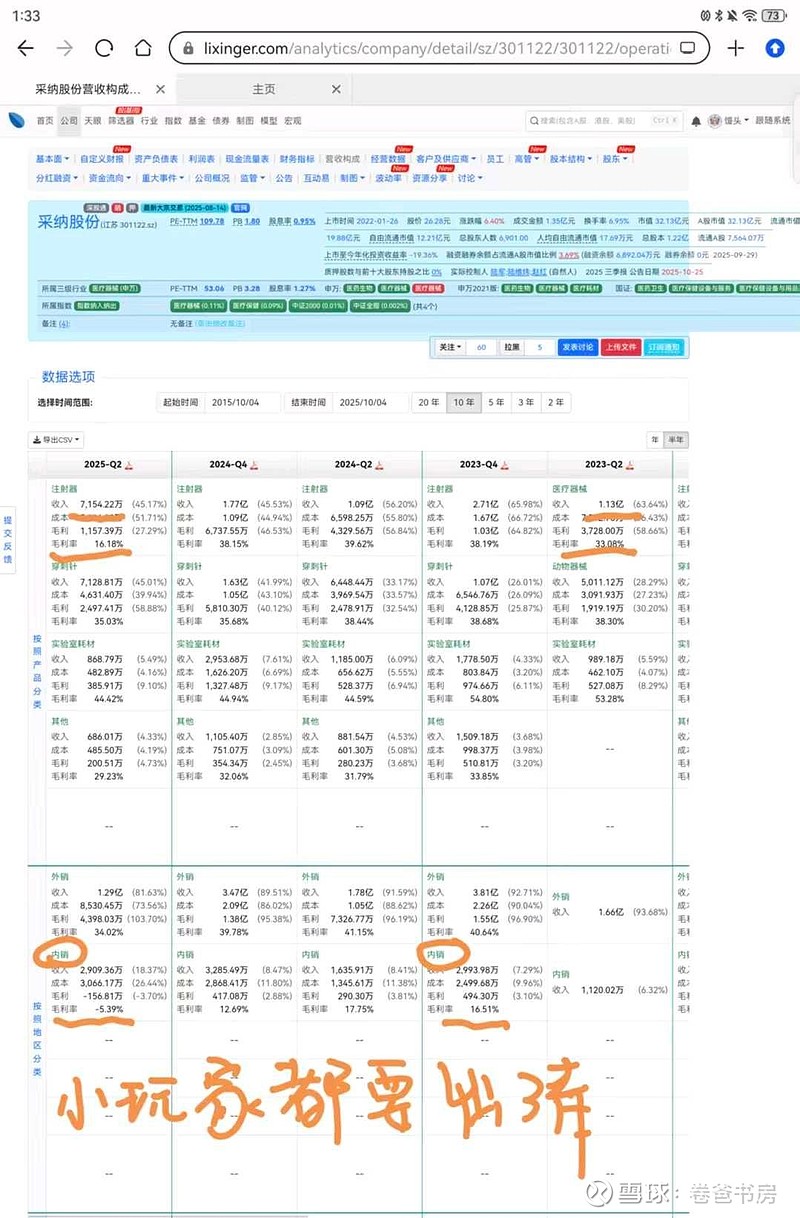The image size is (800, 1218).
Task: Tap the blue browser update arrow icon
Action: pos(775,48)
